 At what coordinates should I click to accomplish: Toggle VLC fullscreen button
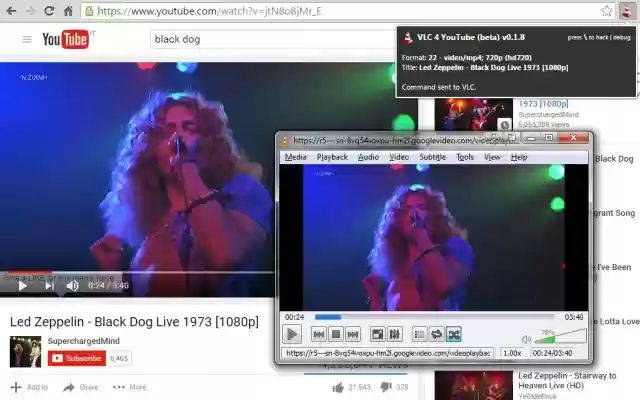coord(377,335)
